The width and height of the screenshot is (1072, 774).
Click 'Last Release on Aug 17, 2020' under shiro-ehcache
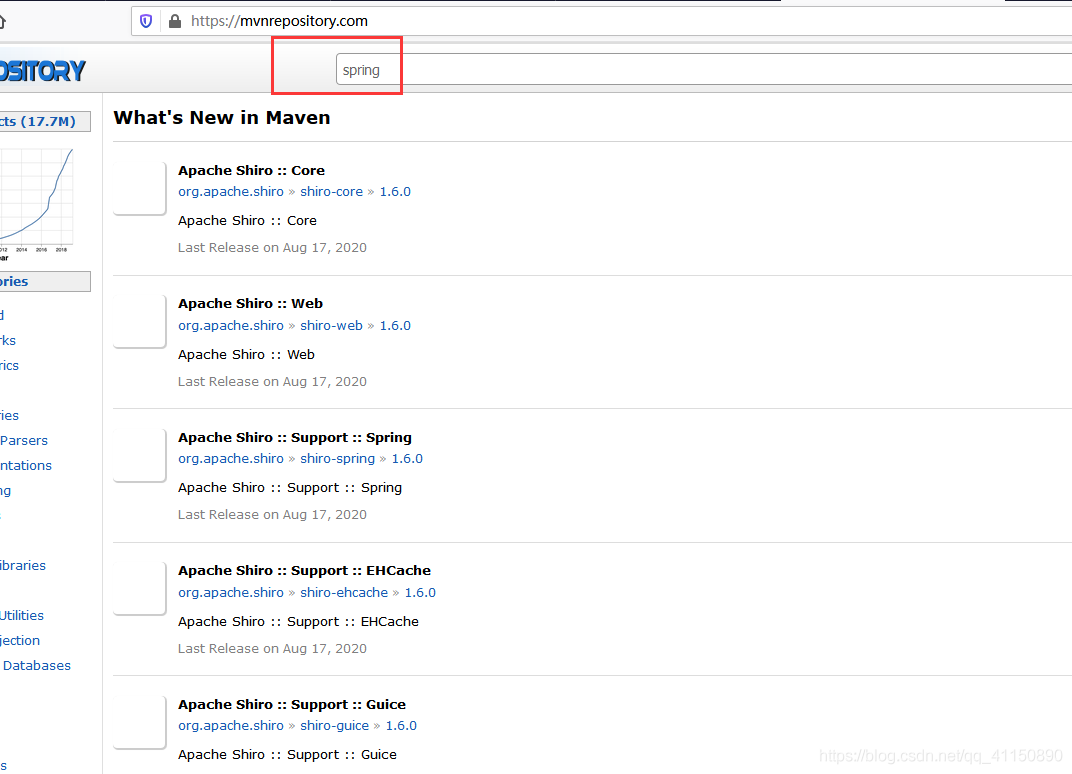(x=272, y=649)
